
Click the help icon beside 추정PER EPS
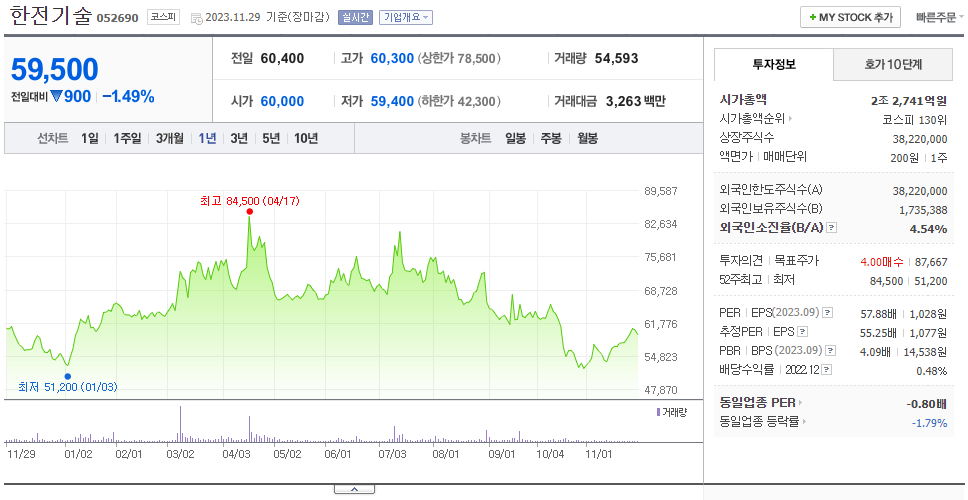click(802, 332)
